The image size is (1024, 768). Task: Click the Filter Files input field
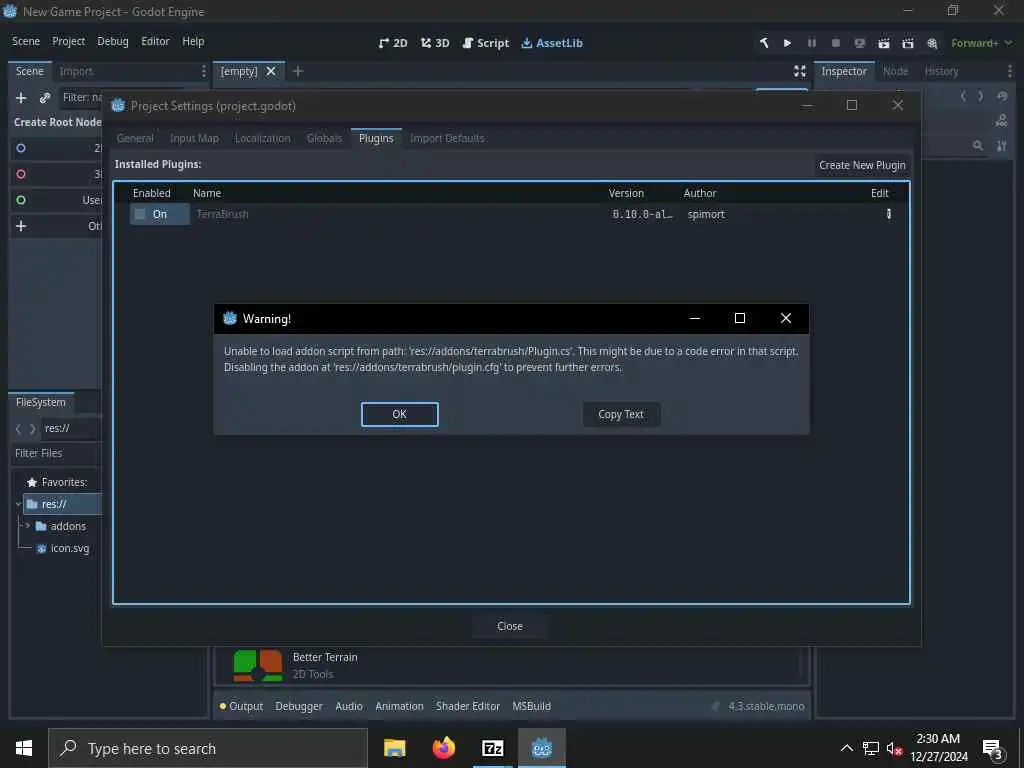[57, 453]
